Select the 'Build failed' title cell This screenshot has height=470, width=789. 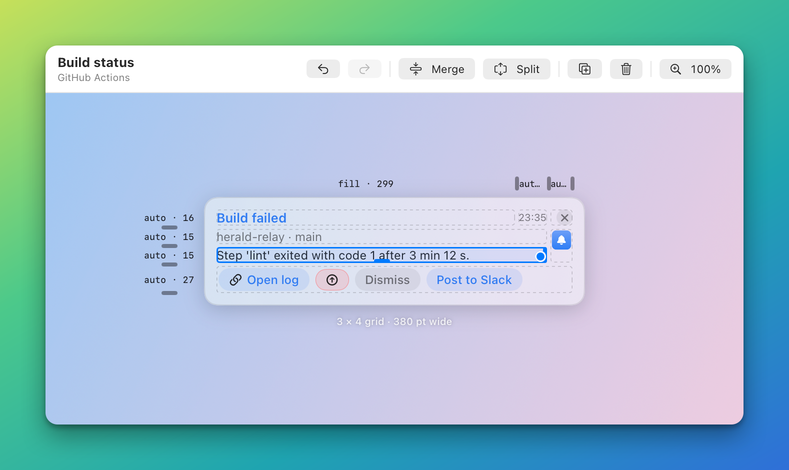pyautogui.click(x=365, y=218)
